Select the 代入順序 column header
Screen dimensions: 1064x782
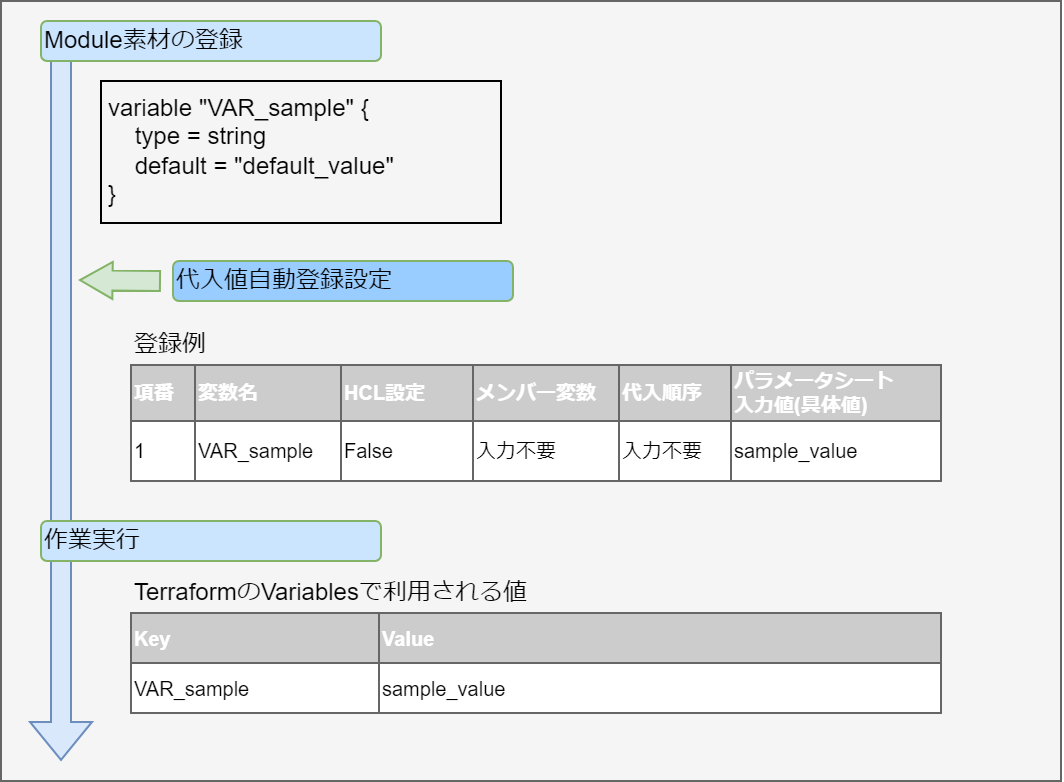(x=674, y=393)
